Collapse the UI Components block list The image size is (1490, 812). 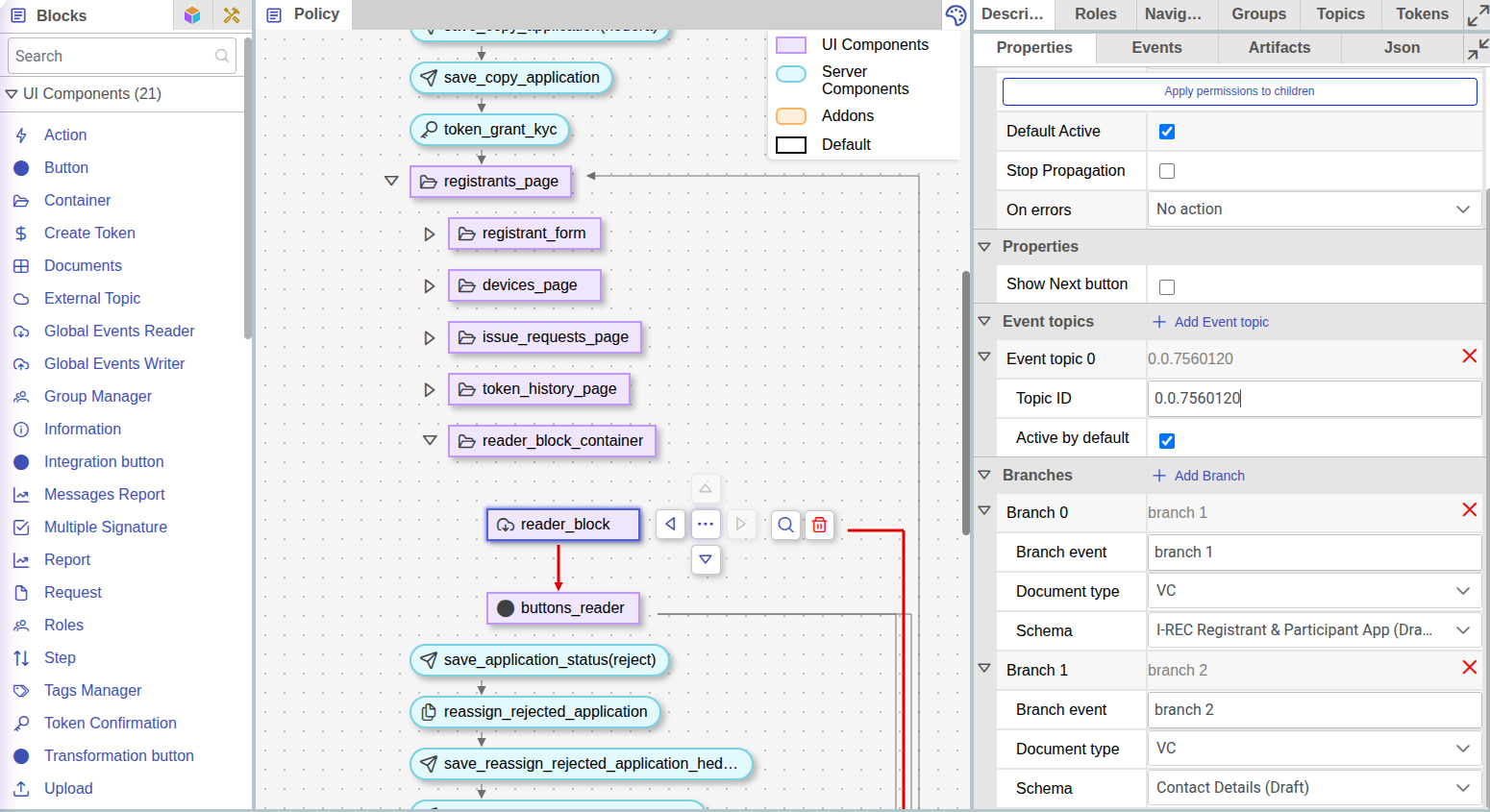(x=12, y=94)
